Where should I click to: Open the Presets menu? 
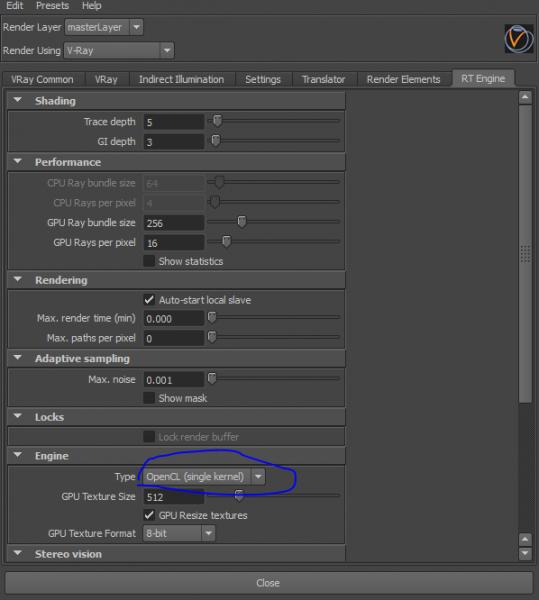tap(52, 6)
